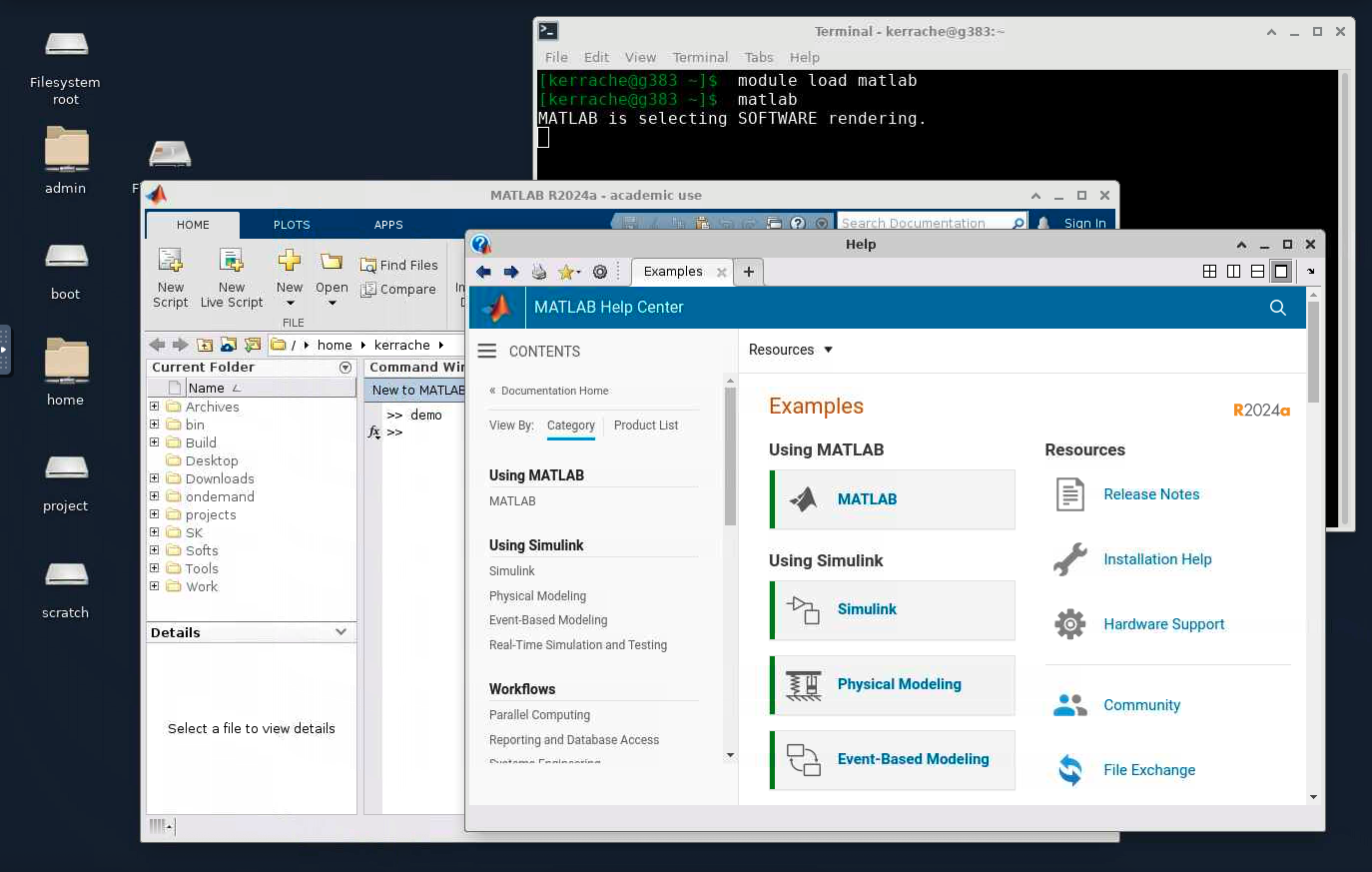Select the Softs folder
Viewport: 1372px width, 872px height.
click(202, 550)
